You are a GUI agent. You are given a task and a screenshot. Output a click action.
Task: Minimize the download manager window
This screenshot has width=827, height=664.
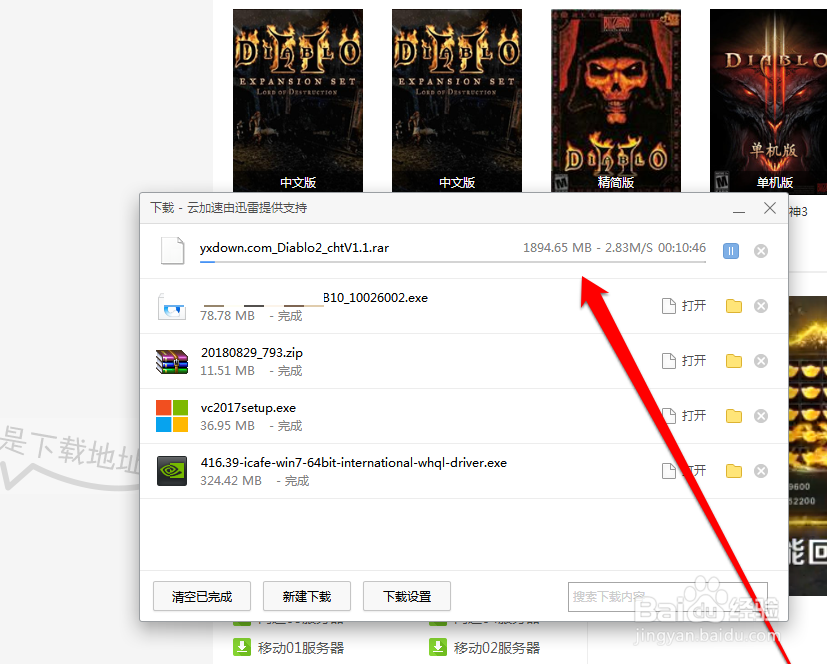(x=739, y=210)
